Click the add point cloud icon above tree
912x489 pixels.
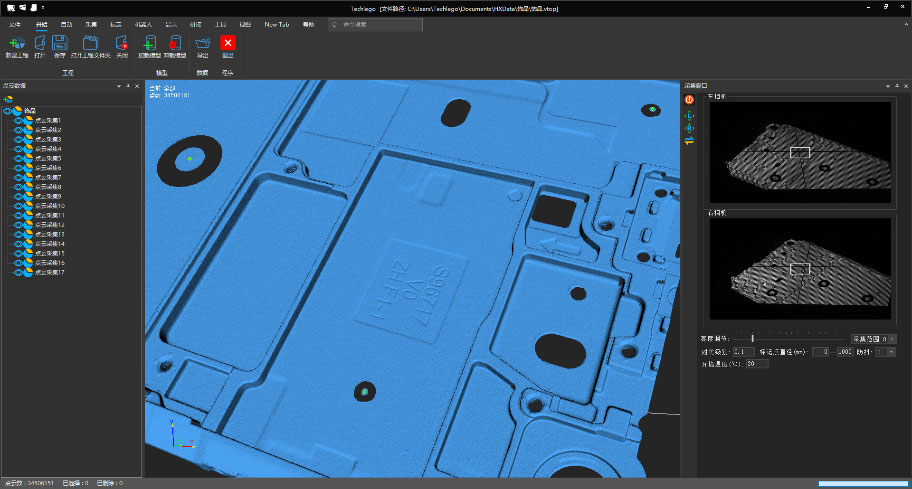coord(8,99)
